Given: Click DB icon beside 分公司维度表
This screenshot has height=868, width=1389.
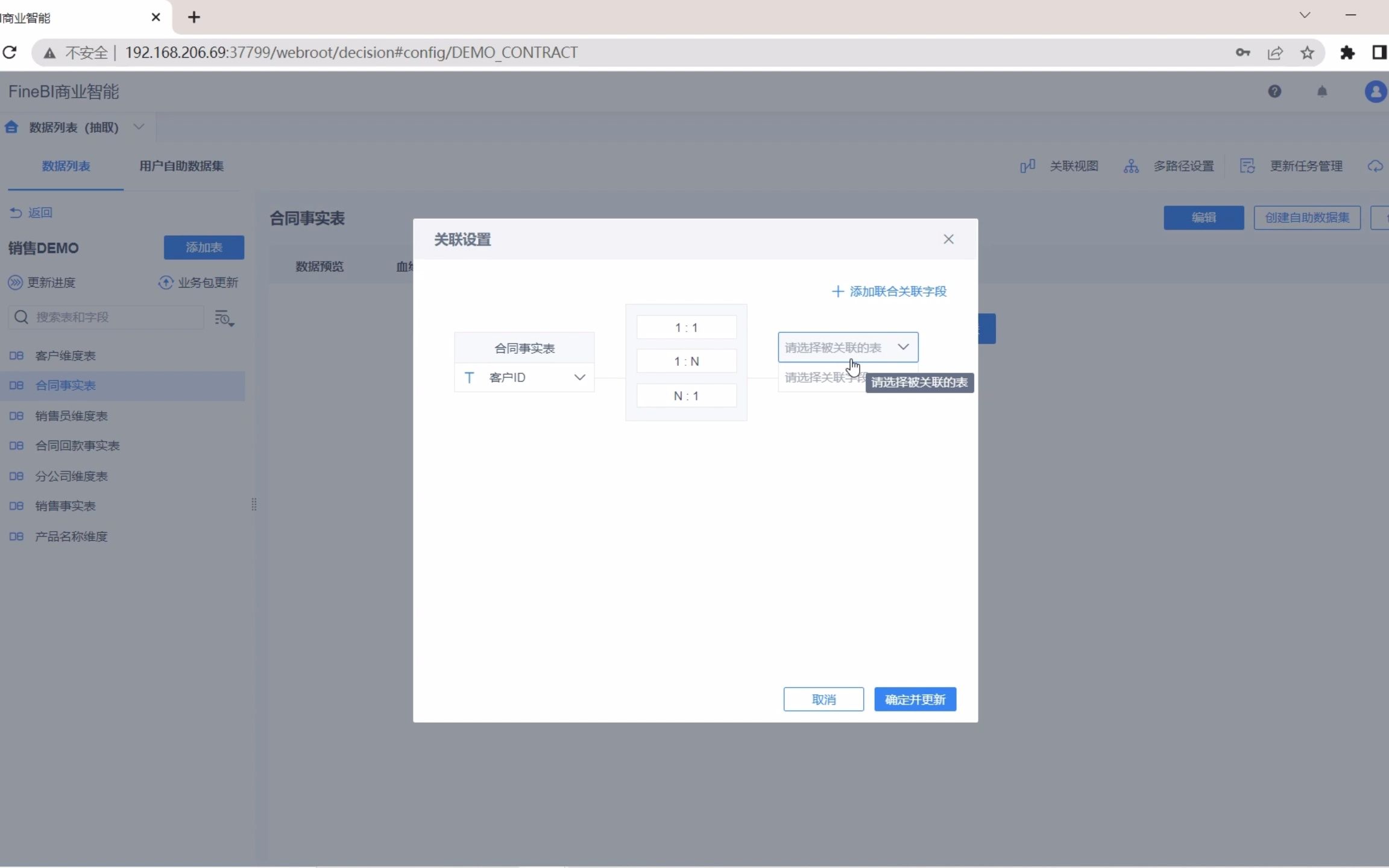Looking at the screenshot, I should pos(16,476).
